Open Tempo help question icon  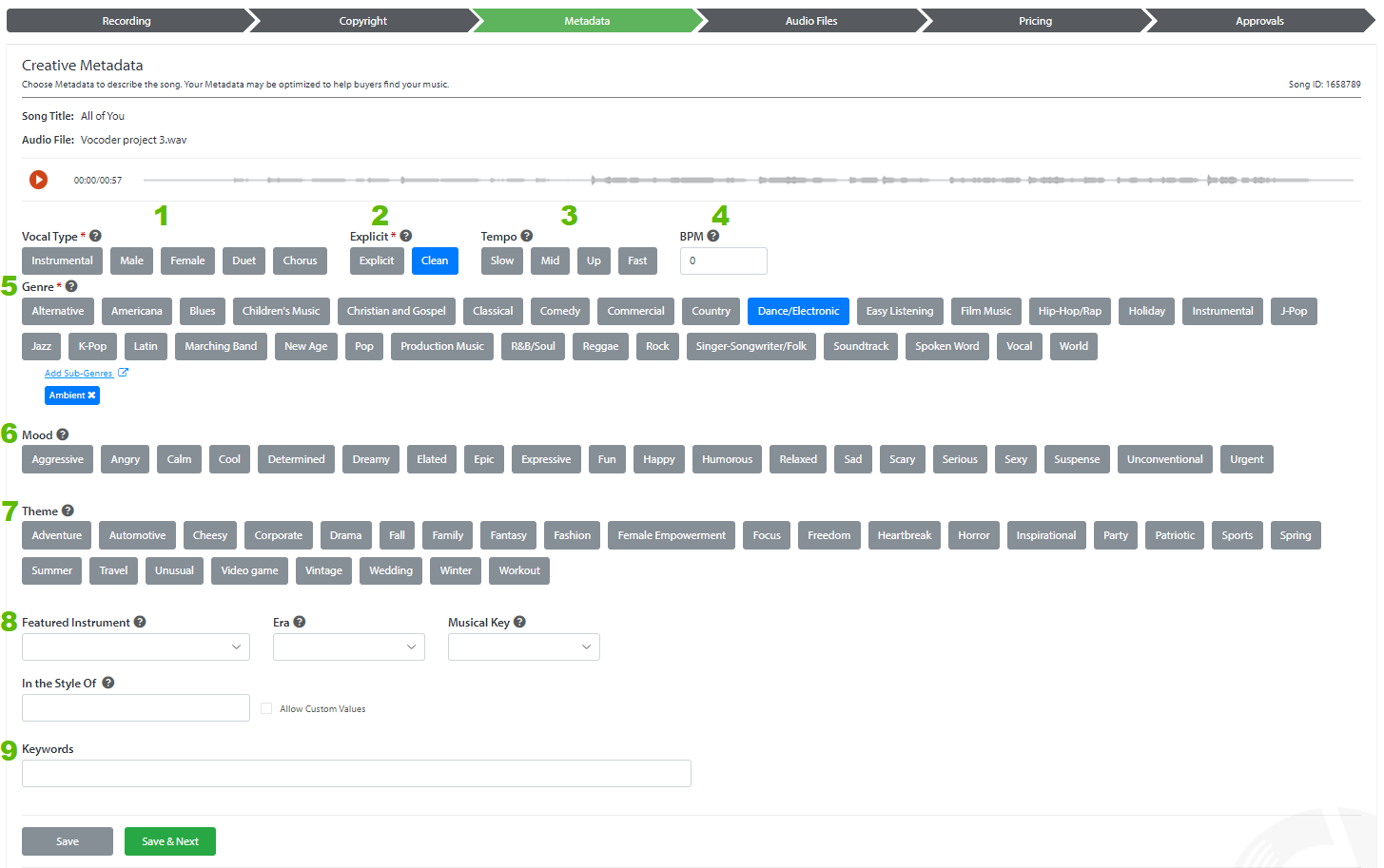pos(527,236)
